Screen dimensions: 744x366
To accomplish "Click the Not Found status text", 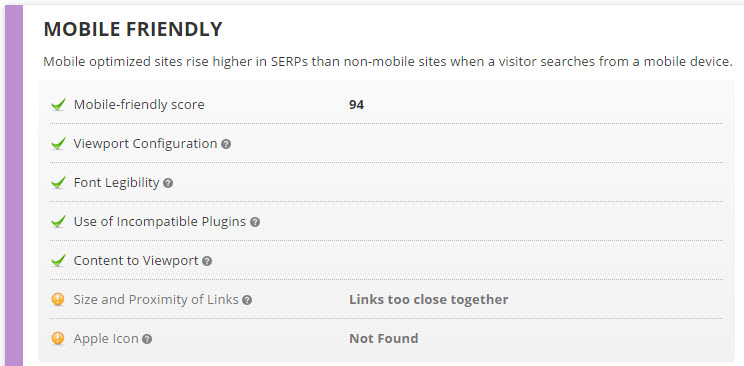I will (383, 338).
